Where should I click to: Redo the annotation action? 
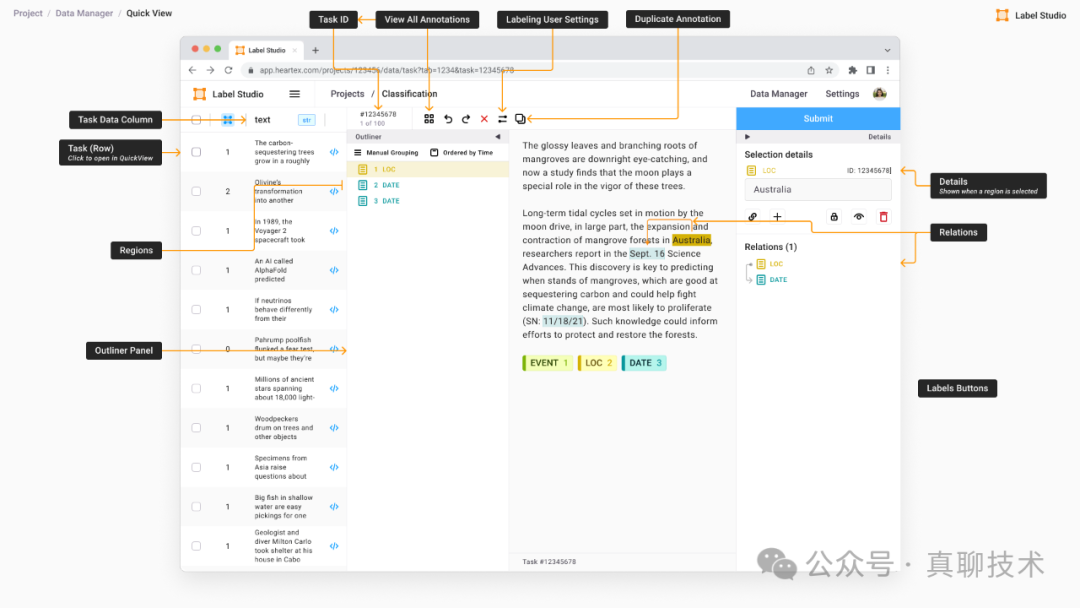466,119
